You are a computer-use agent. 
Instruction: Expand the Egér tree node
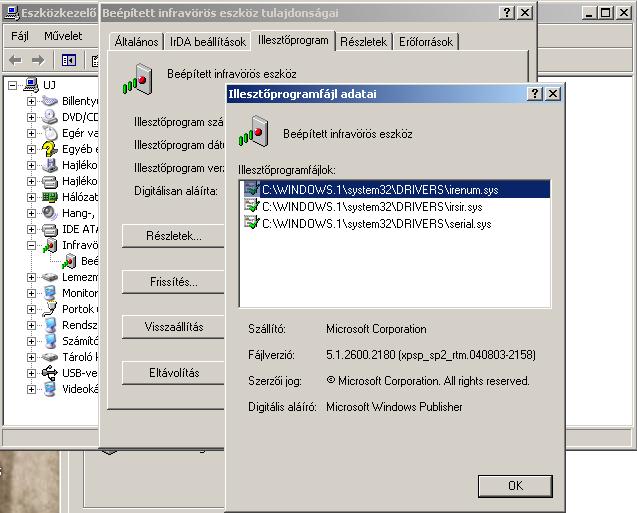point(31,133)
